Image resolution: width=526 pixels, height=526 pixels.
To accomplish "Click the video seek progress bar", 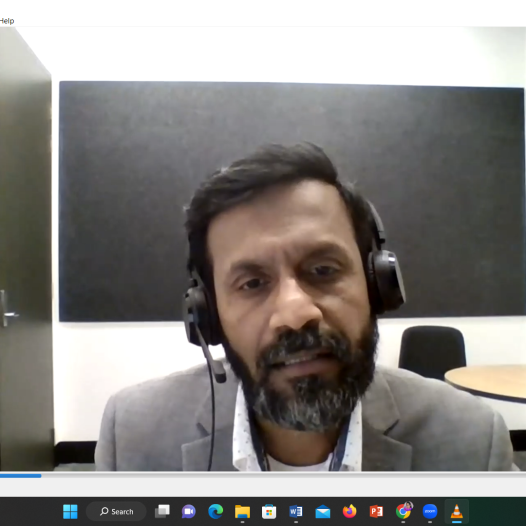I will click(263, 475).
